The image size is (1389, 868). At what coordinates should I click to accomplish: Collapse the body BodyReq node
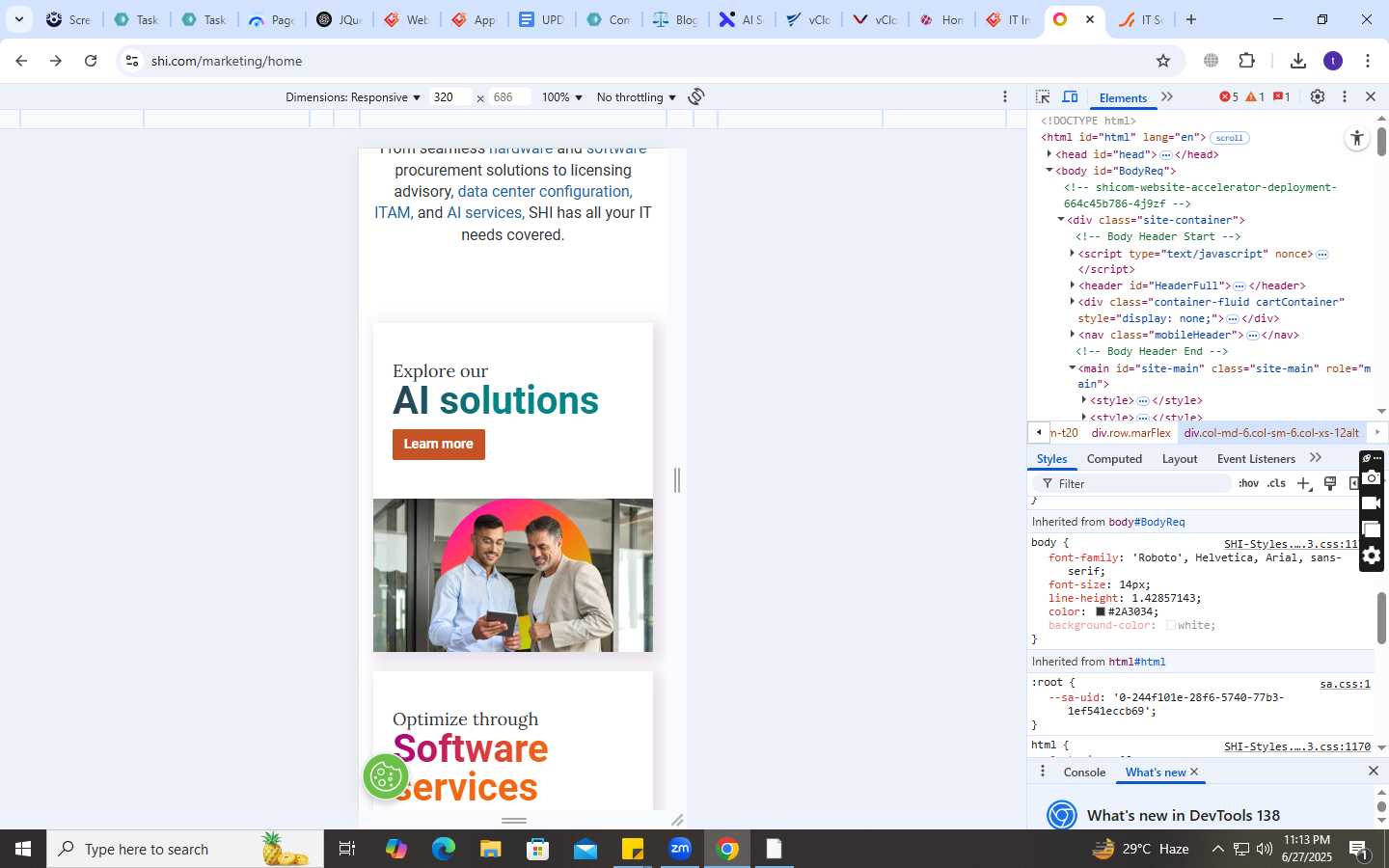1049,171
